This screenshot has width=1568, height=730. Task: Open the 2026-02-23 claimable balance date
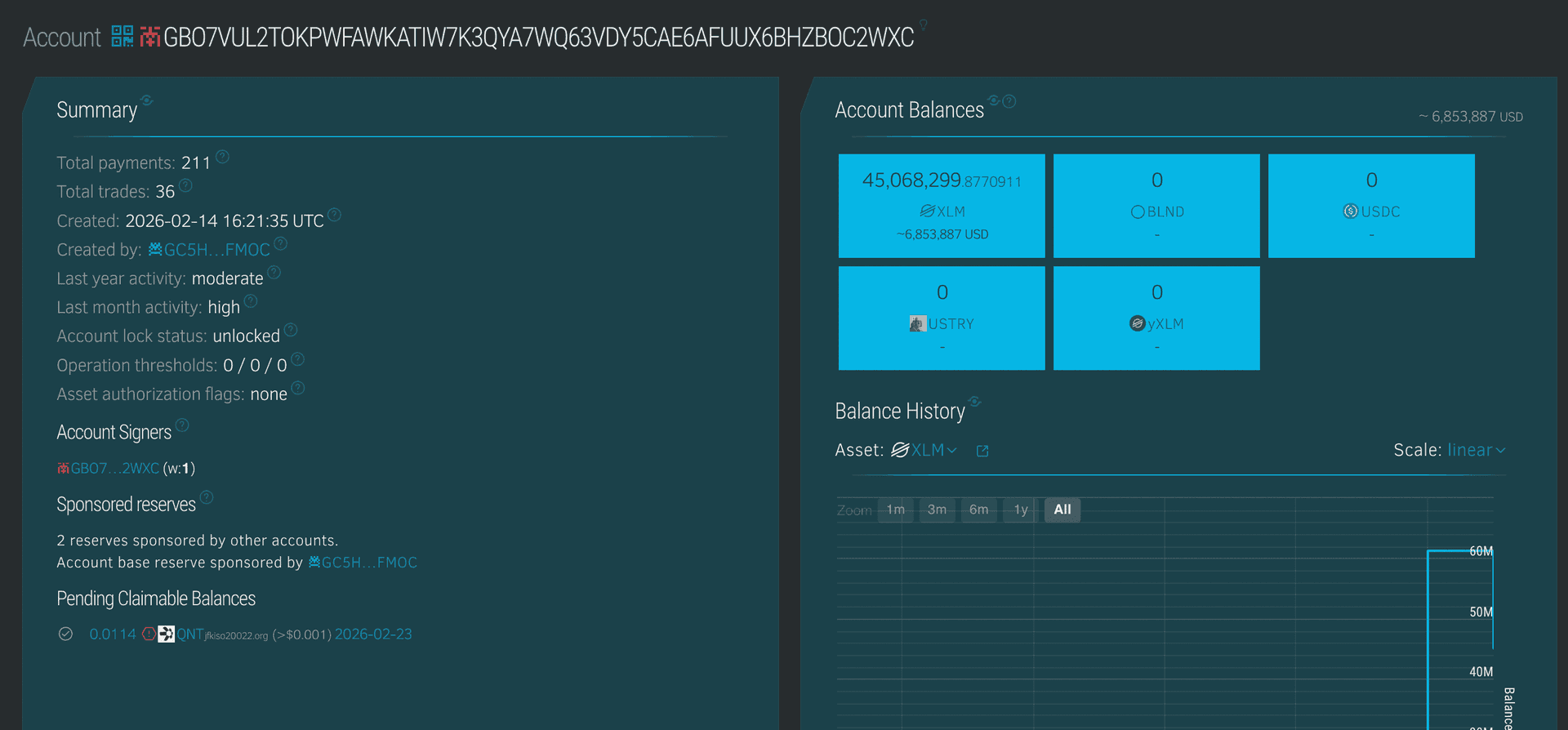[x=373, y=634]
